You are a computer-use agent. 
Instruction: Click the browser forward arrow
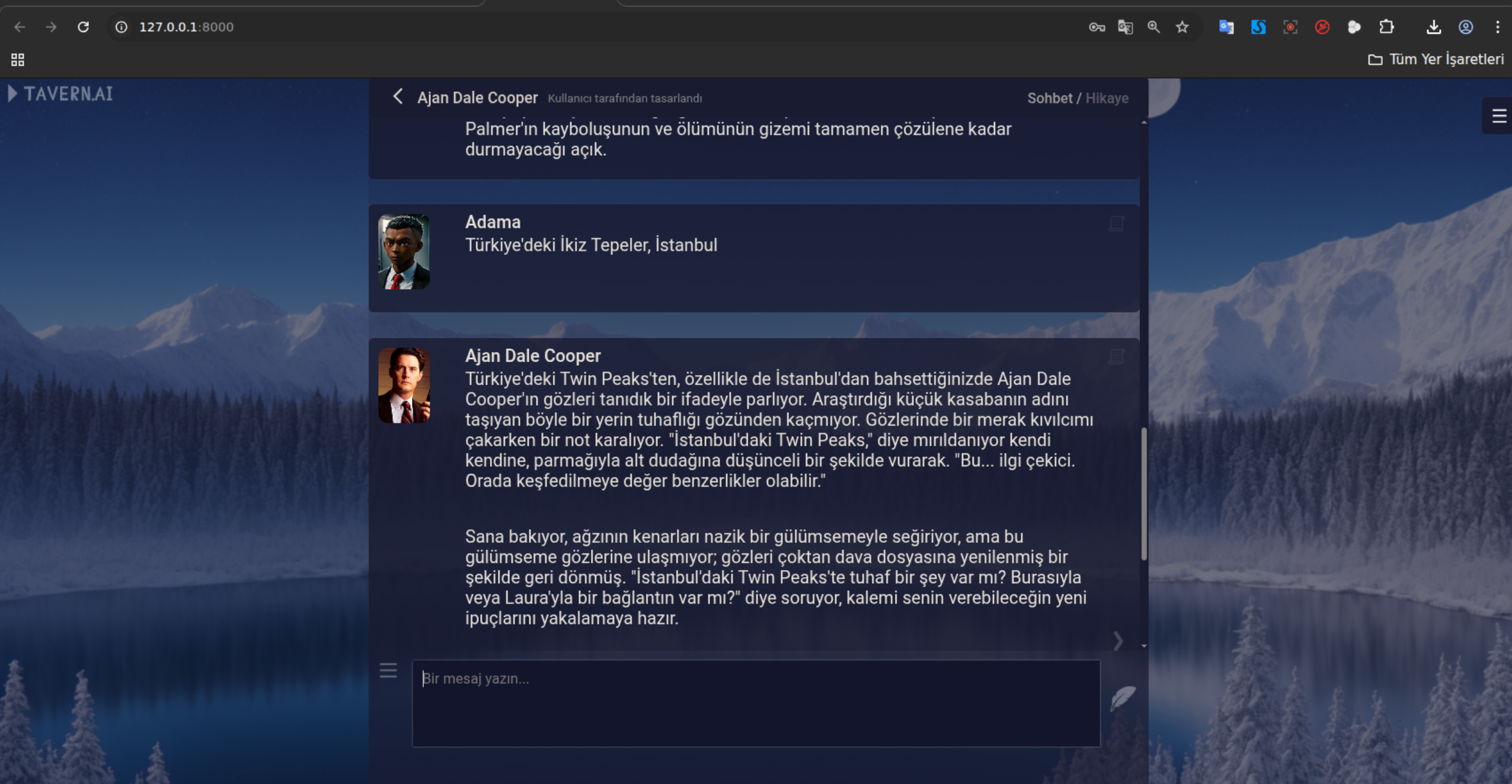tap(52, 27)
